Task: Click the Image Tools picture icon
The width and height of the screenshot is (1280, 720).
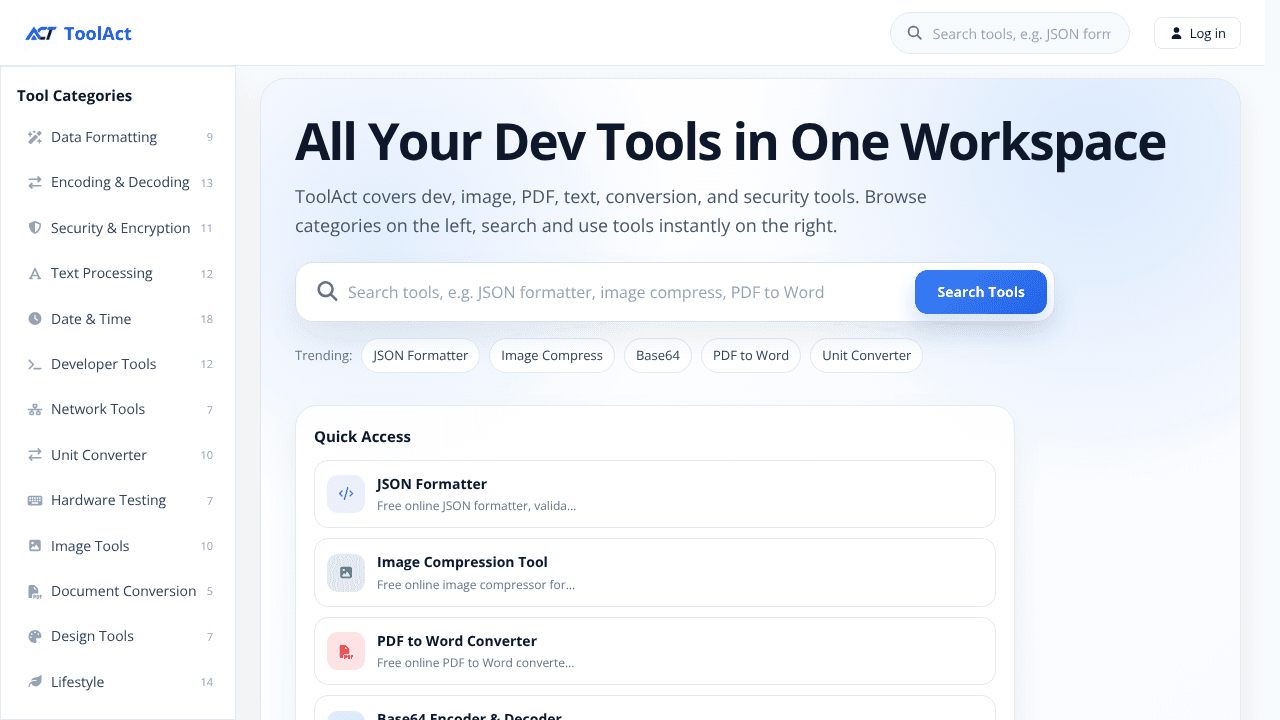Action: pos(35,546)
